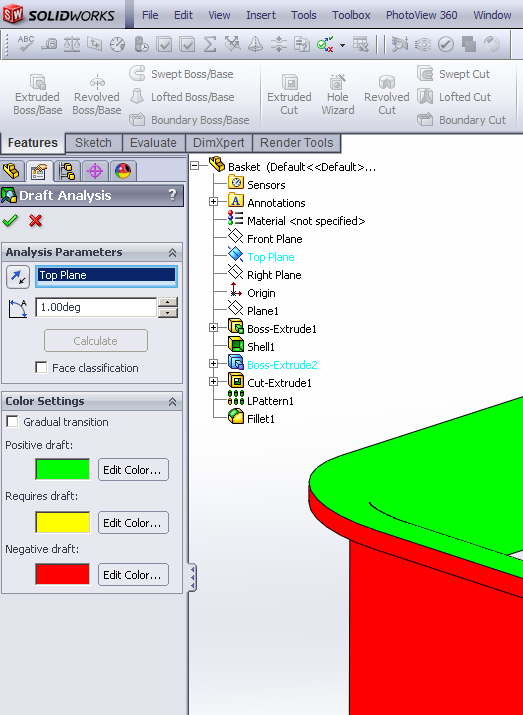Click the green Positive draft swatch
The image size is (523, 715).
pos(63,470)
